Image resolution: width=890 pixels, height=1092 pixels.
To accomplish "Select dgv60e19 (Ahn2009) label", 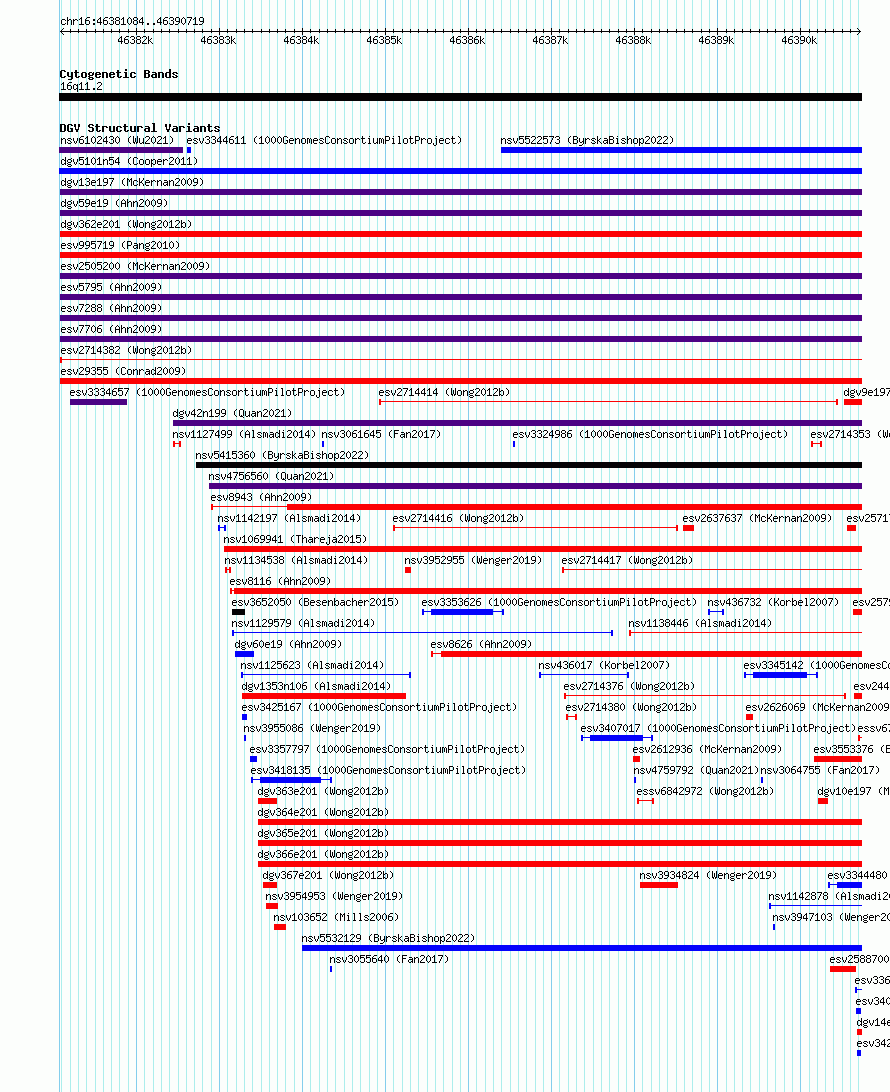I will pos(288,644).
